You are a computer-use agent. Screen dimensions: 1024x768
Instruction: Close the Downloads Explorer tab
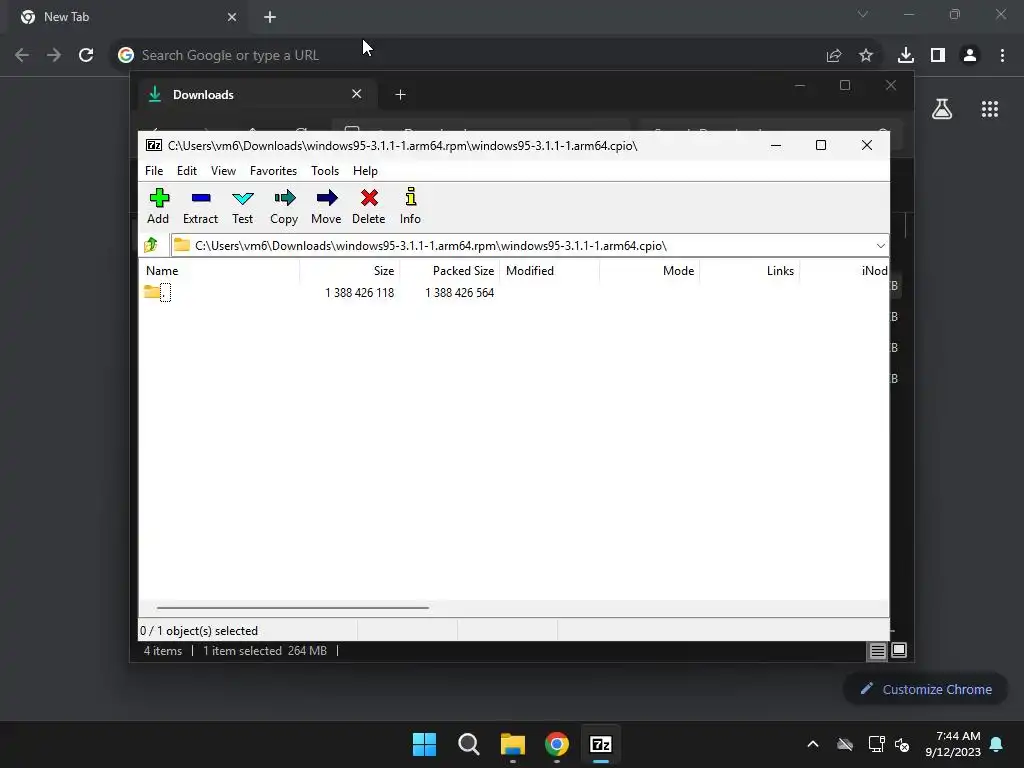tap(357, 94)
